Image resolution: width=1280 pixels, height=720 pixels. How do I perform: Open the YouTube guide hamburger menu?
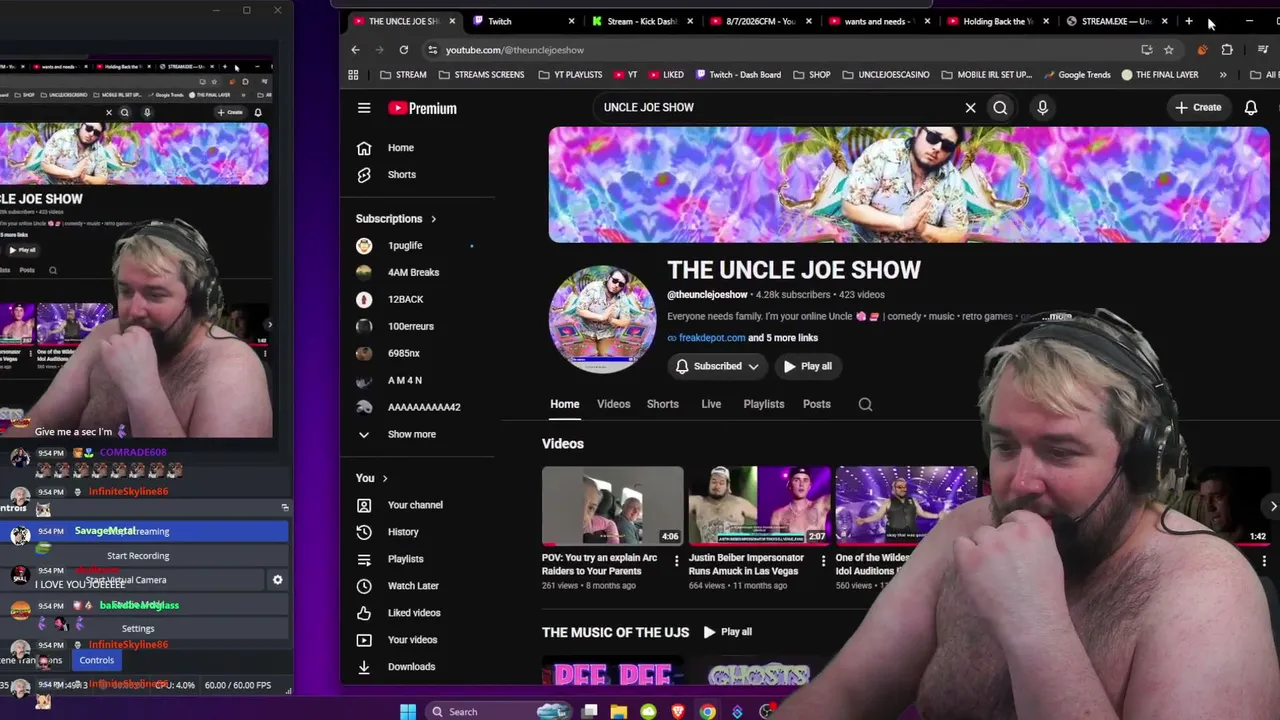click(x=364, y=108)
